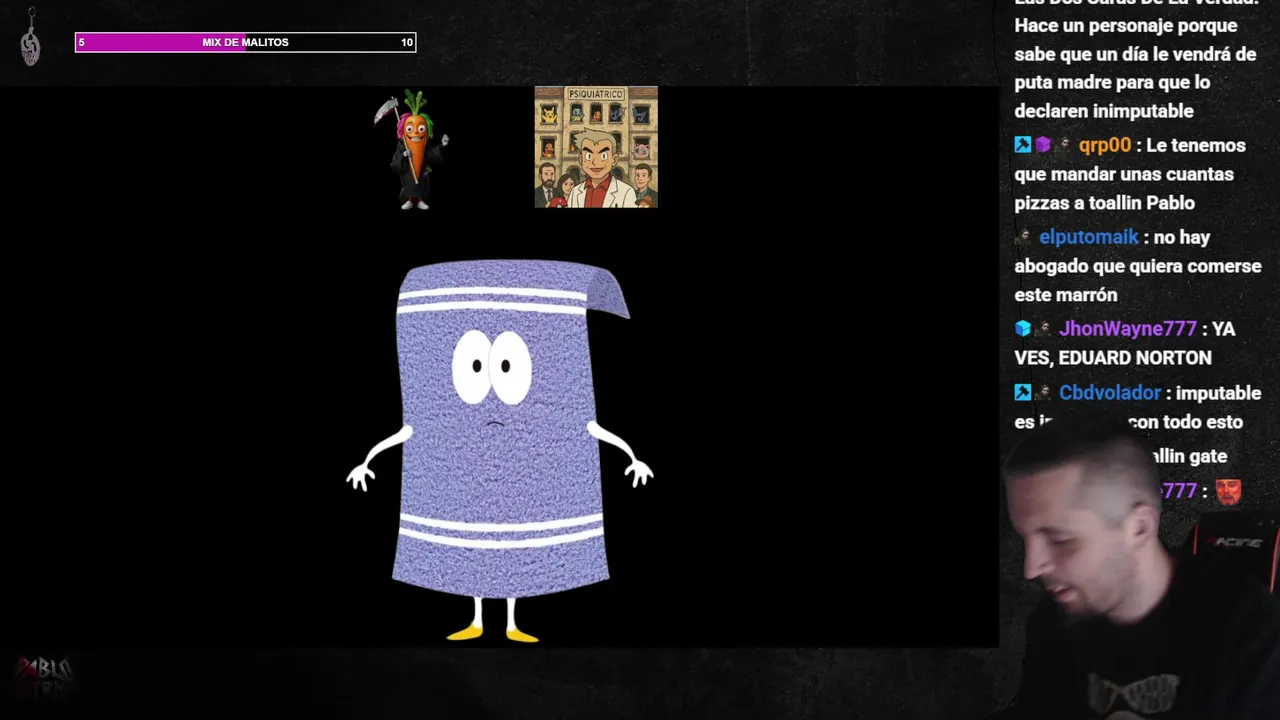Click the blue arrow badge beside Cbdvolador
Image resolution: width=1280 pixels, height=720 pixels.
[x=1023, y=393]
